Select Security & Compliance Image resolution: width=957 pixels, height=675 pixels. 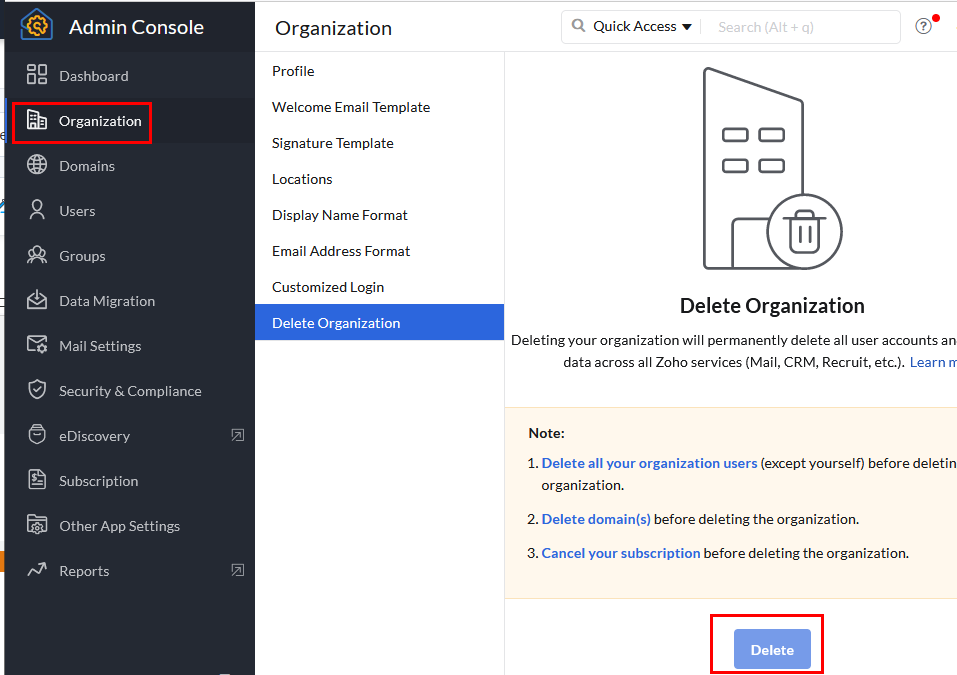129,391
